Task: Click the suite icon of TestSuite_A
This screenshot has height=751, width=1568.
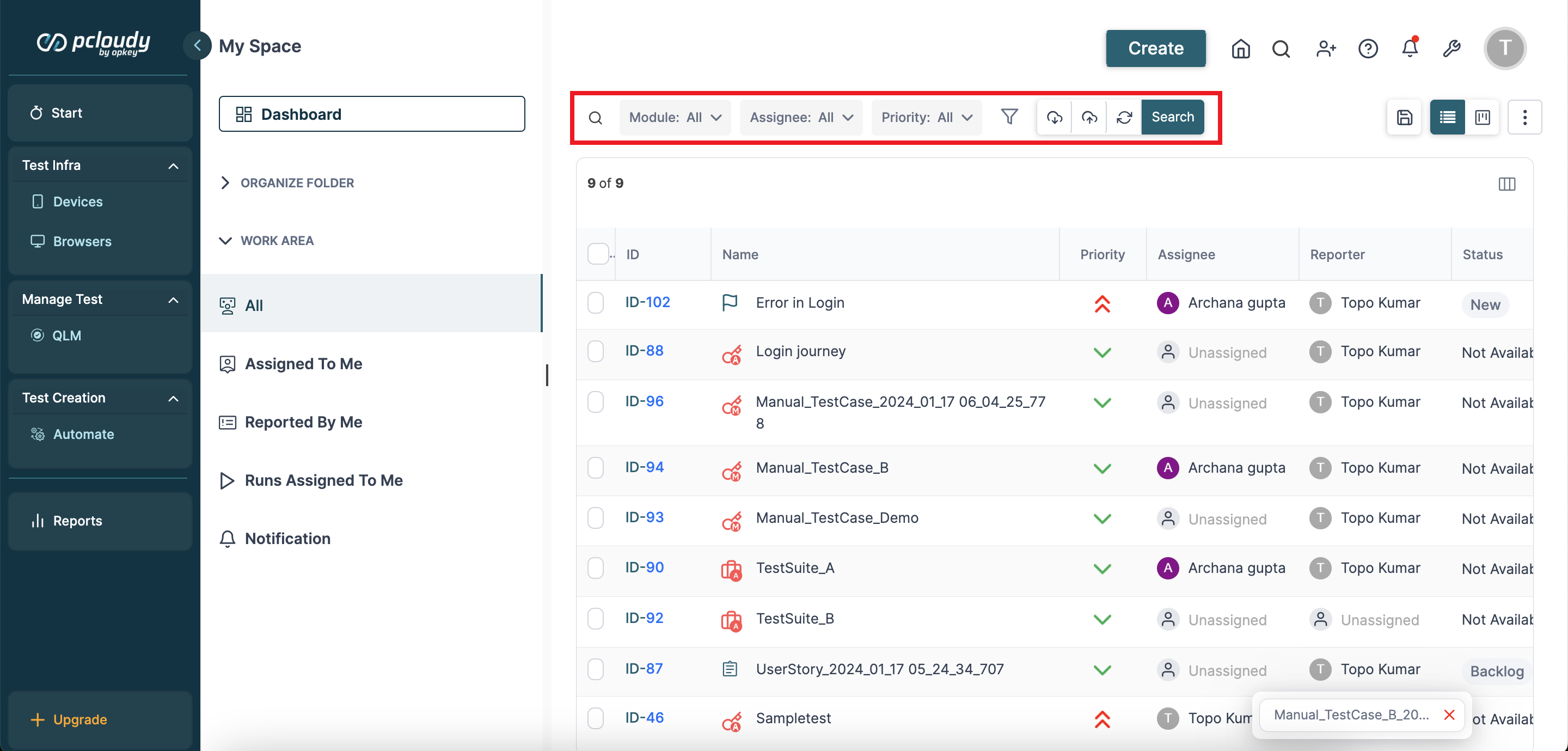Action: coord(731,570)
